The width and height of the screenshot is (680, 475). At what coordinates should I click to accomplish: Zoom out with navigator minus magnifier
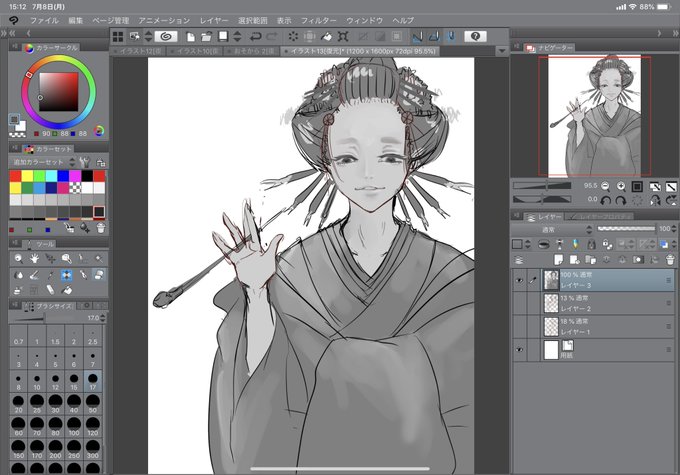pyautogui.click(x=605, y=187)
